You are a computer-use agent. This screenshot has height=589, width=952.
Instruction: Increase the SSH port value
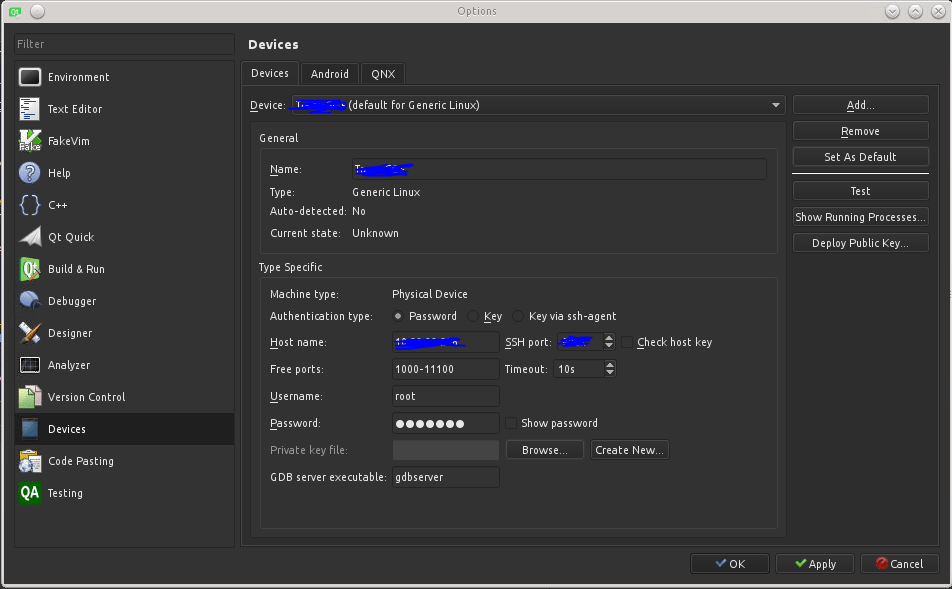[x=609, y=338]
